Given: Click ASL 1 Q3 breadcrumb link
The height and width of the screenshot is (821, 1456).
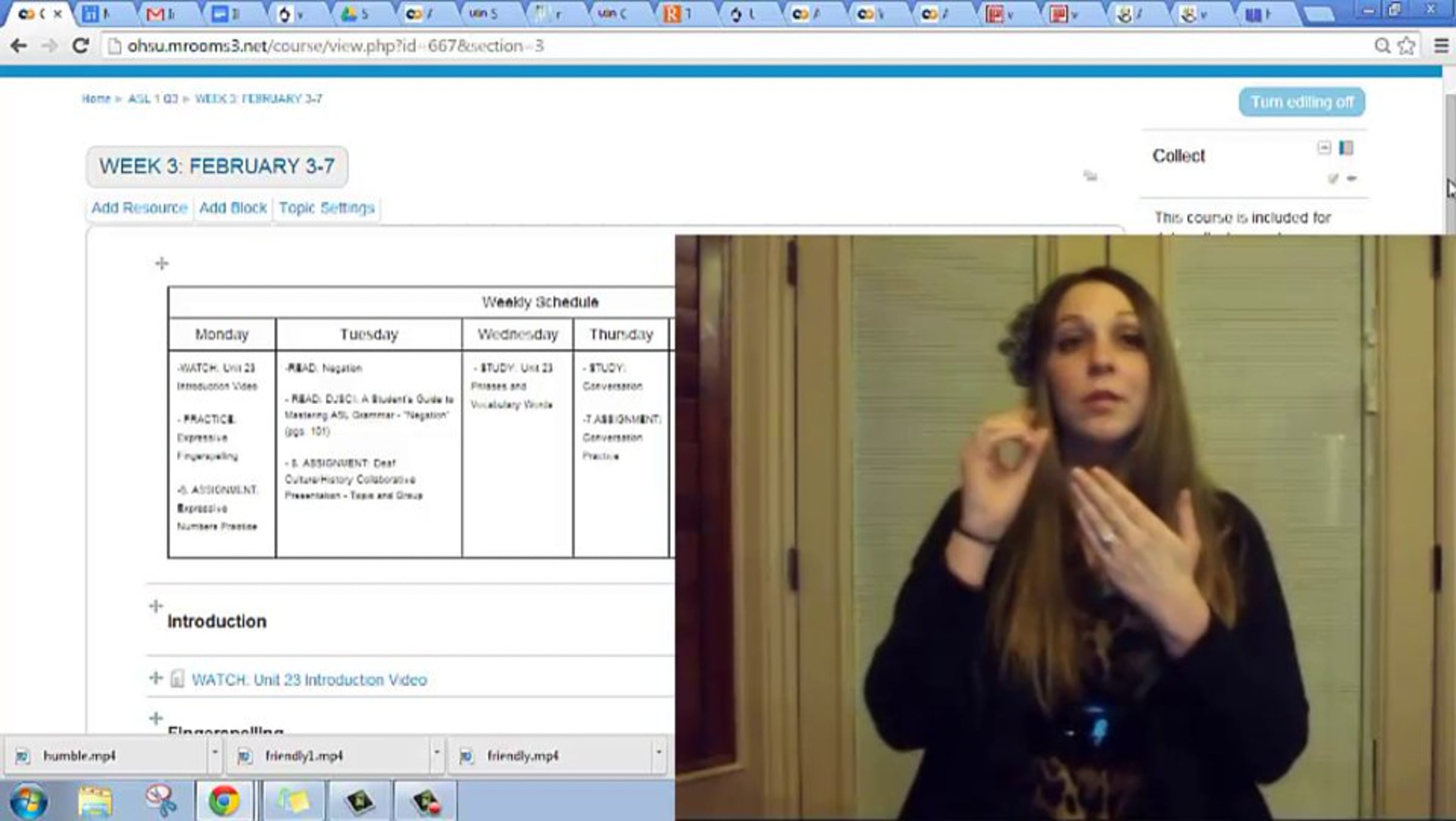Looking at the screenshot, I should pyautogui.click(x=152, y=99).
